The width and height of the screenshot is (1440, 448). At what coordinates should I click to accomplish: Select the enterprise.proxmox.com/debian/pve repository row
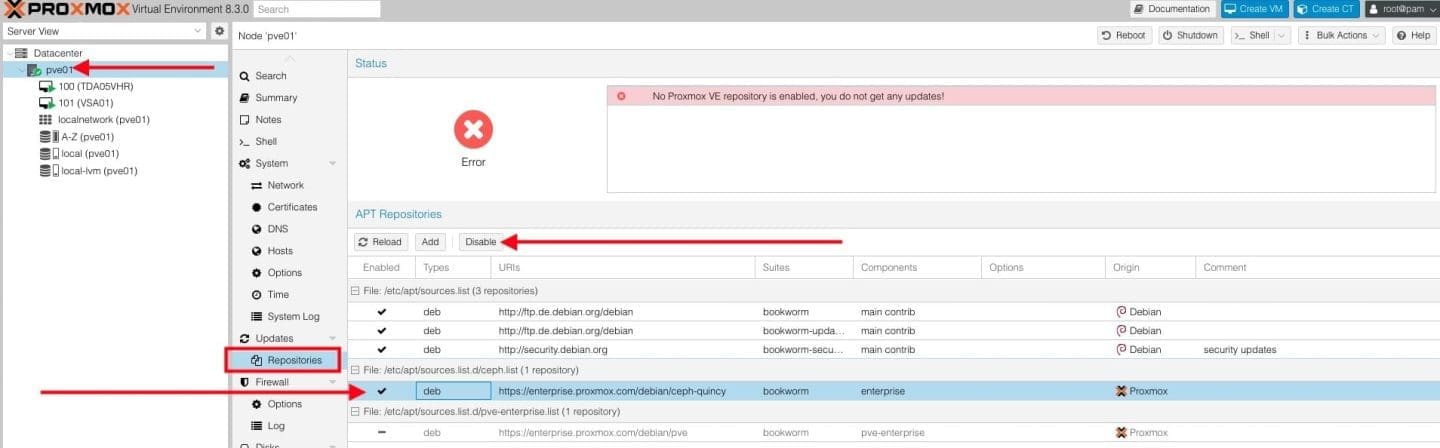tap(893, 433)
